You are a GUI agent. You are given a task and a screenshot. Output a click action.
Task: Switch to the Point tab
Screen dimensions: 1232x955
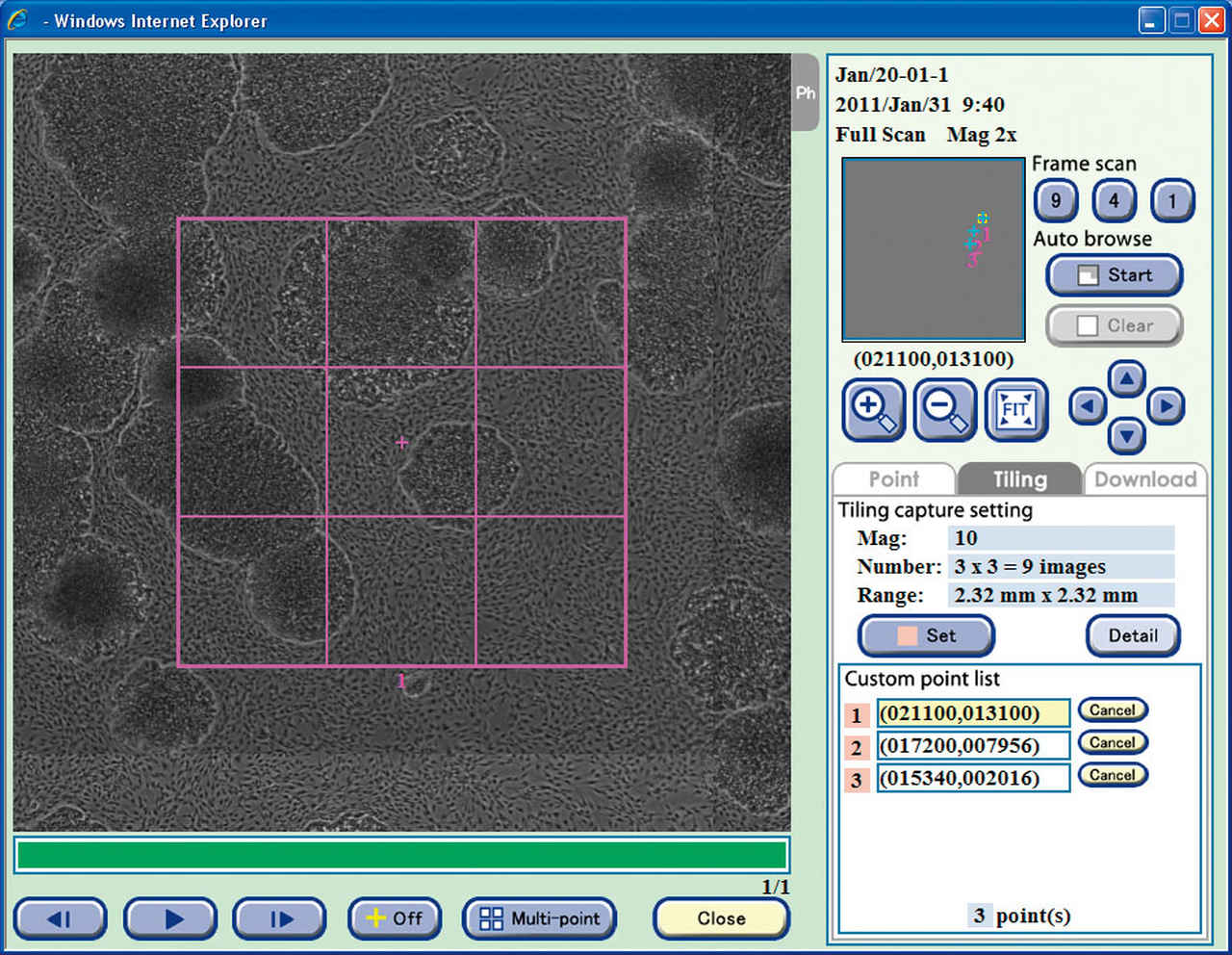(893, 479)
